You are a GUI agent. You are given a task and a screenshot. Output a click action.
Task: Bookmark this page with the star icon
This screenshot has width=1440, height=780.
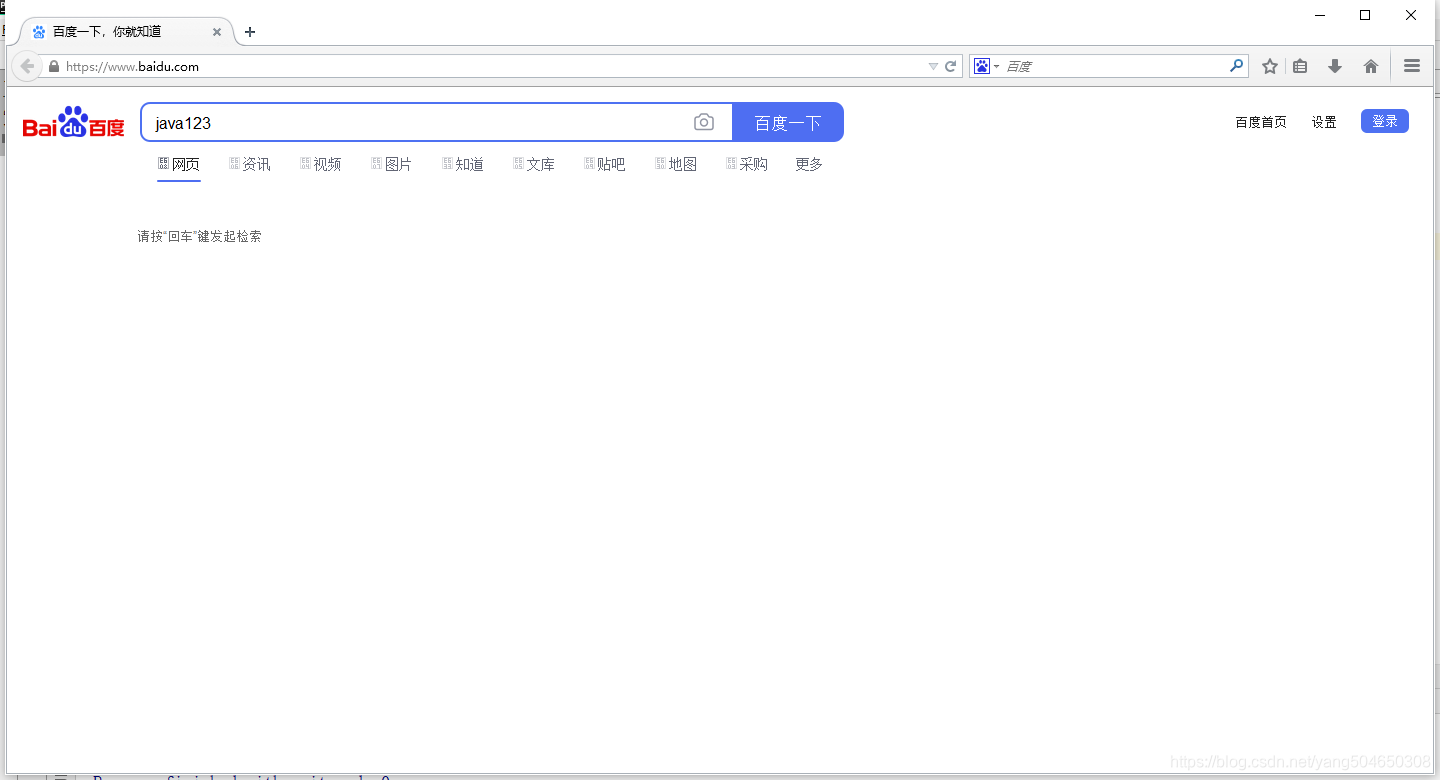(1270, 66)
